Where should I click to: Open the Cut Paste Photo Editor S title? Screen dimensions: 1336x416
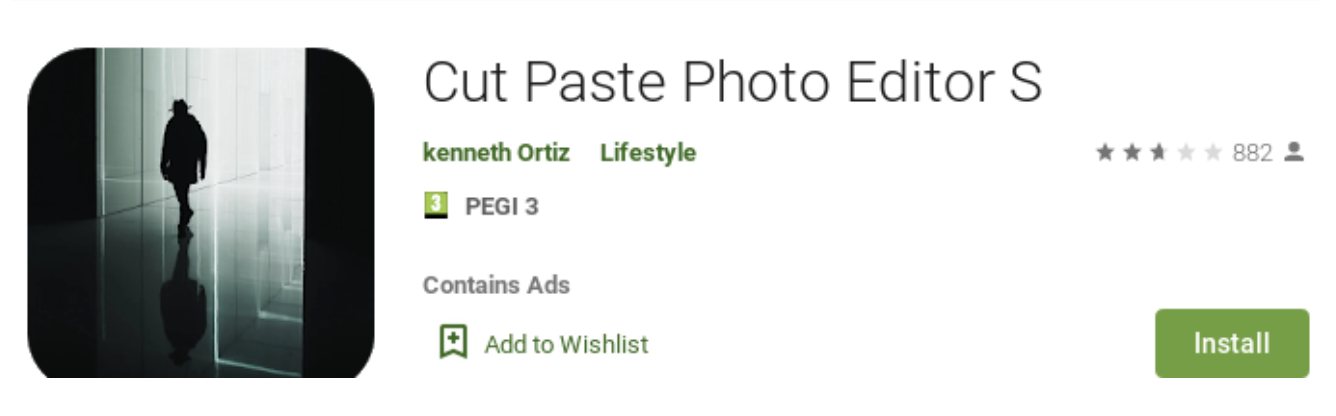click(732, 82)
